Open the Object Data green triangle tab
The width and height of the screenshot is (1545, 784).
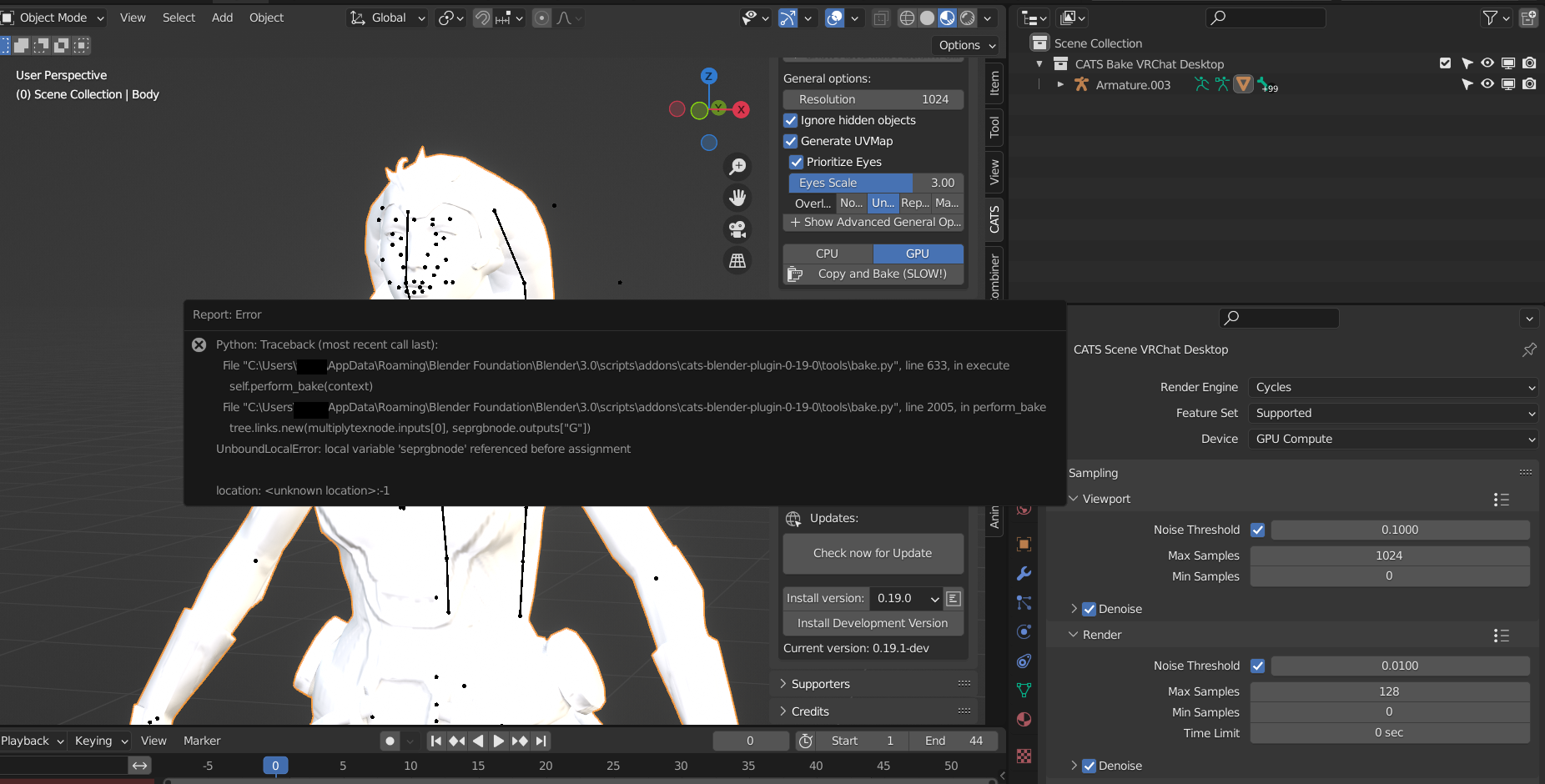coord(1024,690)
